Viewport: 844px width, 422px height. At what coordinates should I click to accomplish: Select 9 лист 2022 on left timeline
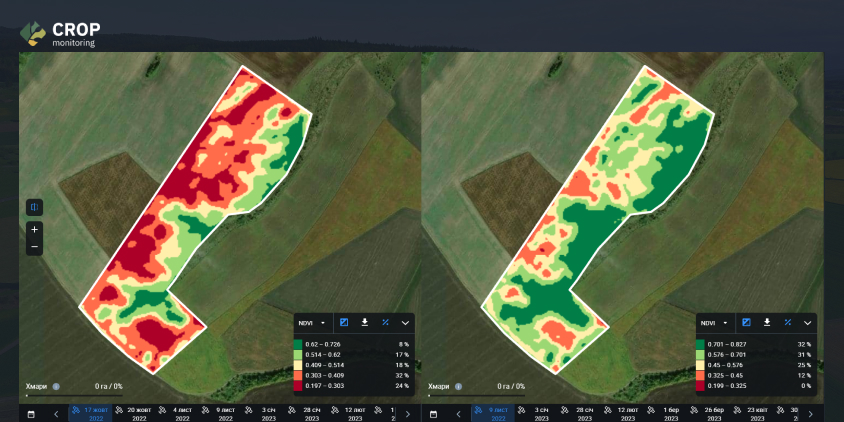[x=220, y=413]
